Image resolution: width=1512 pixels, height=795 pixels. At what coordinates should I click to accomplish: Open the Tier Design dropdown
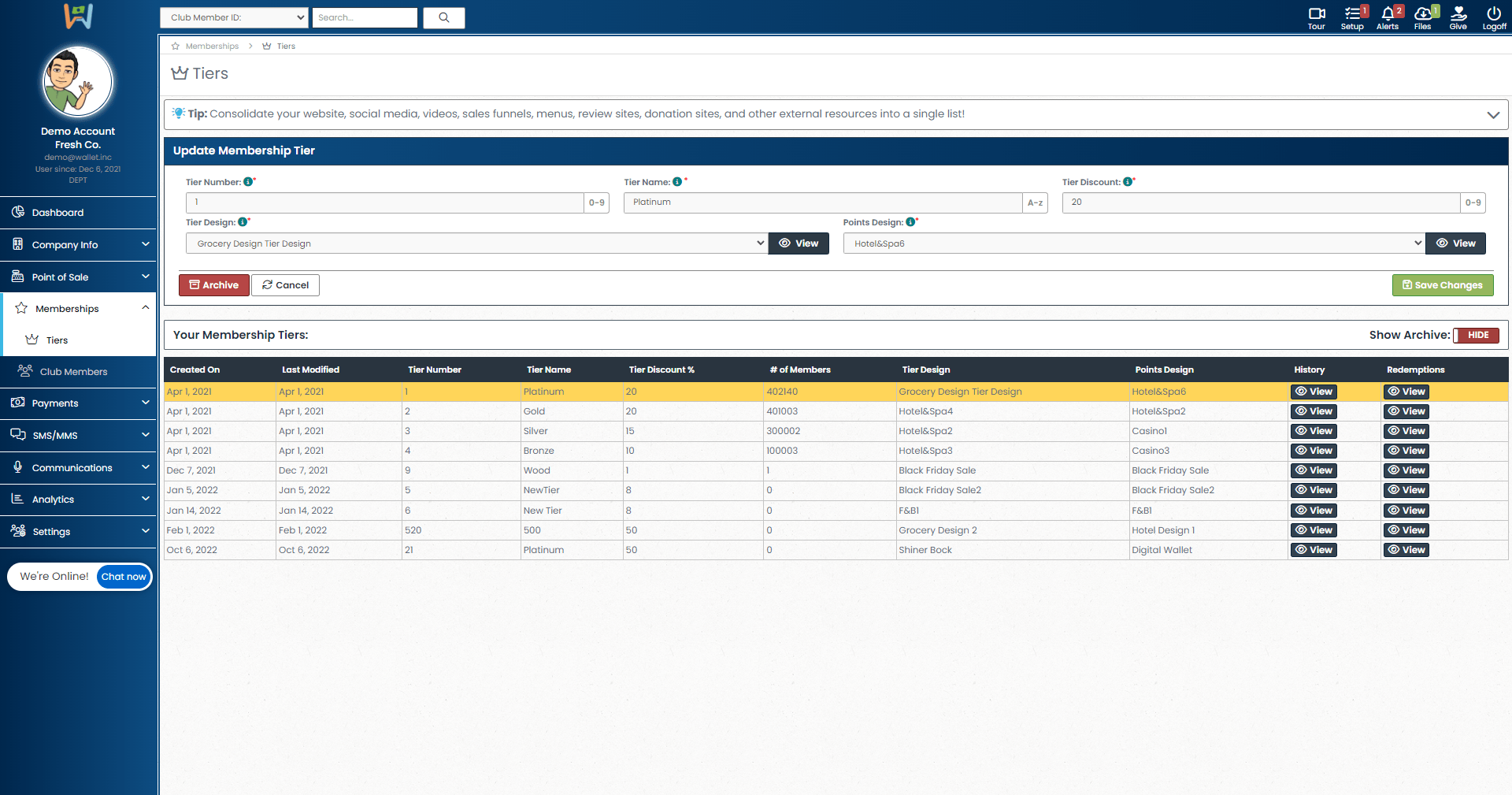(476, 243)
